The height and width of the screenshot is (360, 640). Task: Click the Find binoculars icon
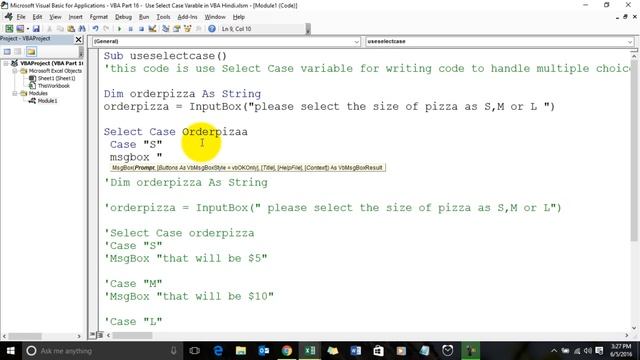click(82, 29)
